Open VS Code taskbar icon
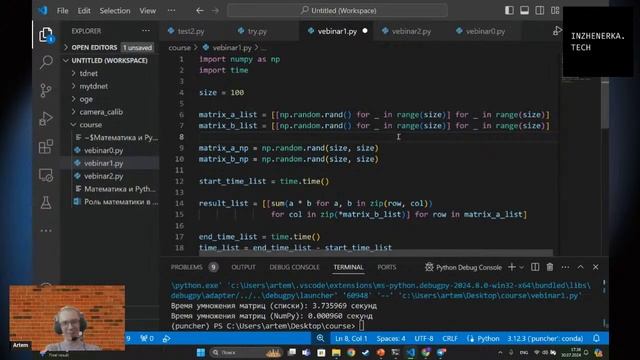 (x=411, y=352)
